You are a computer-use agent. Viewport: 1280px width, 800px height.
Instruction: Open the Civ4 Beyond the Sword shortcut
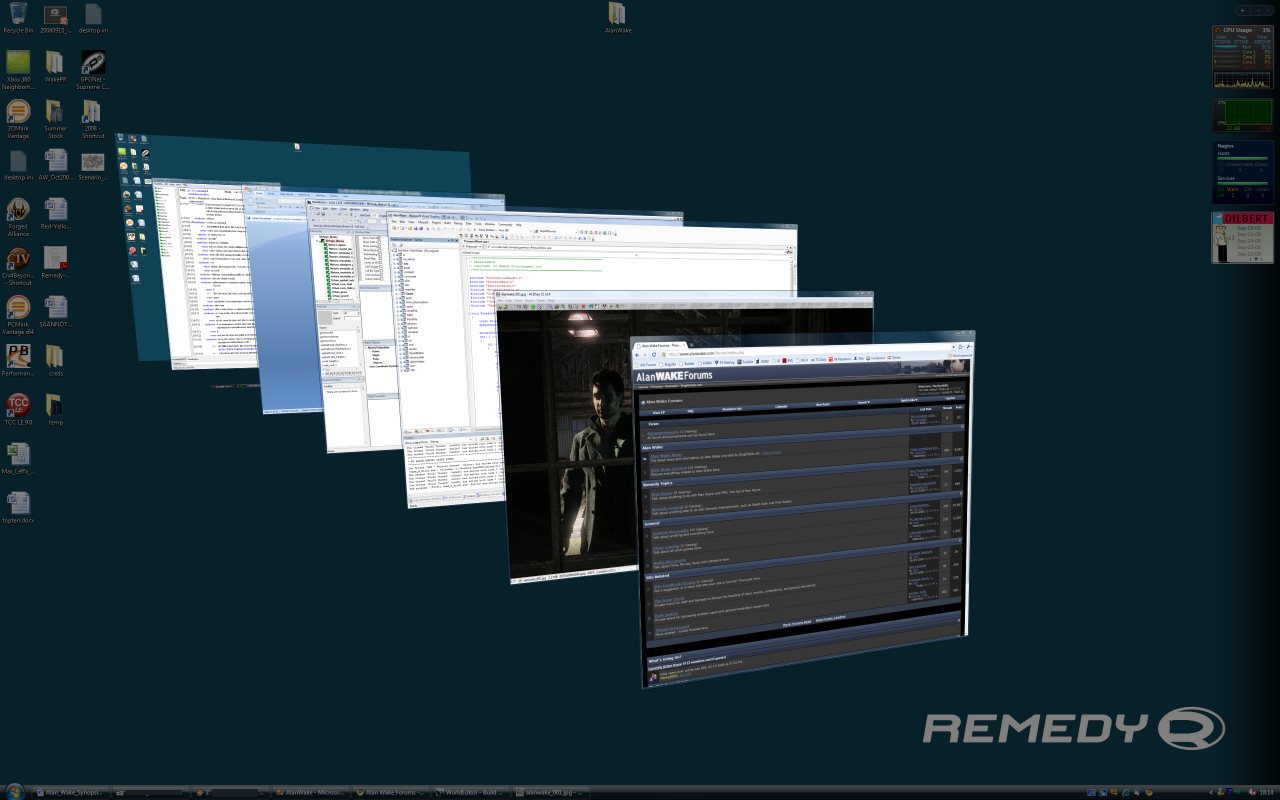(x=18, y=259)
